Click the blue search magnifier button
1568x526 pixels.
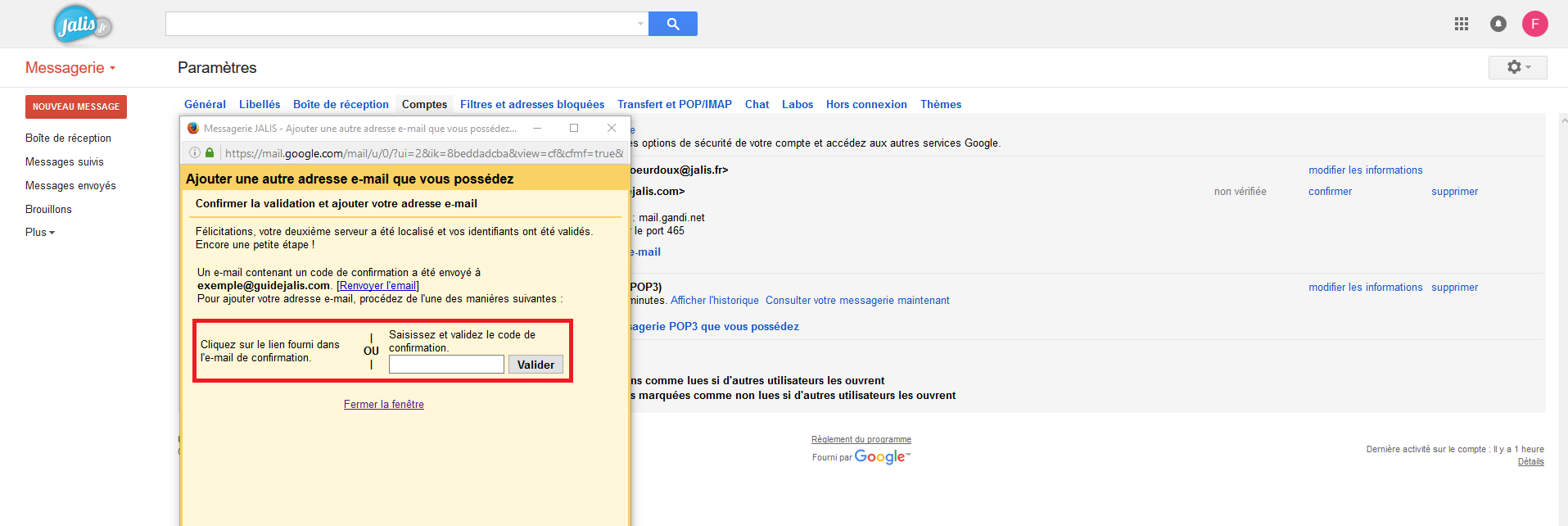672,24
